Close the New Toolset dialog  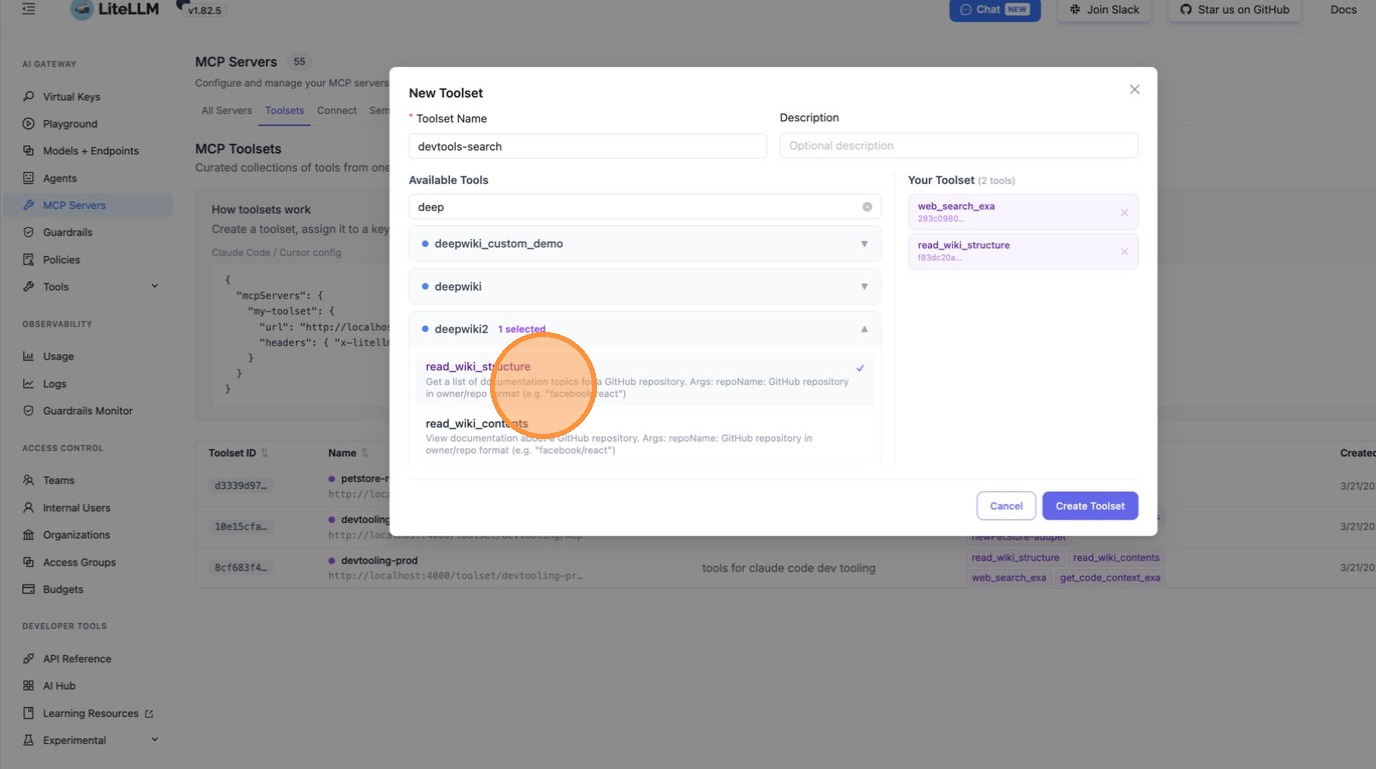click(x=1134, y=89)
